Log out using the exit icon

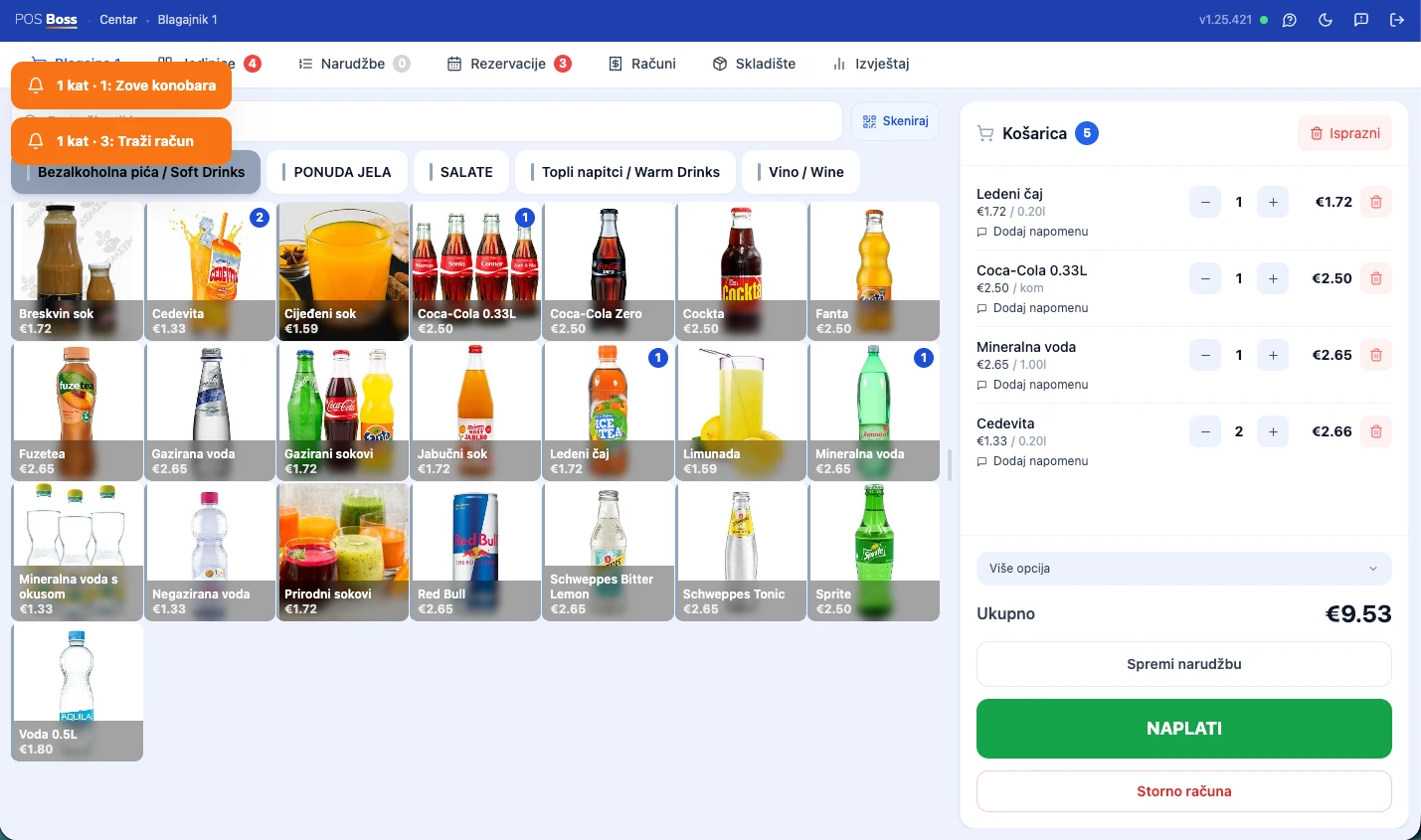1397,20
